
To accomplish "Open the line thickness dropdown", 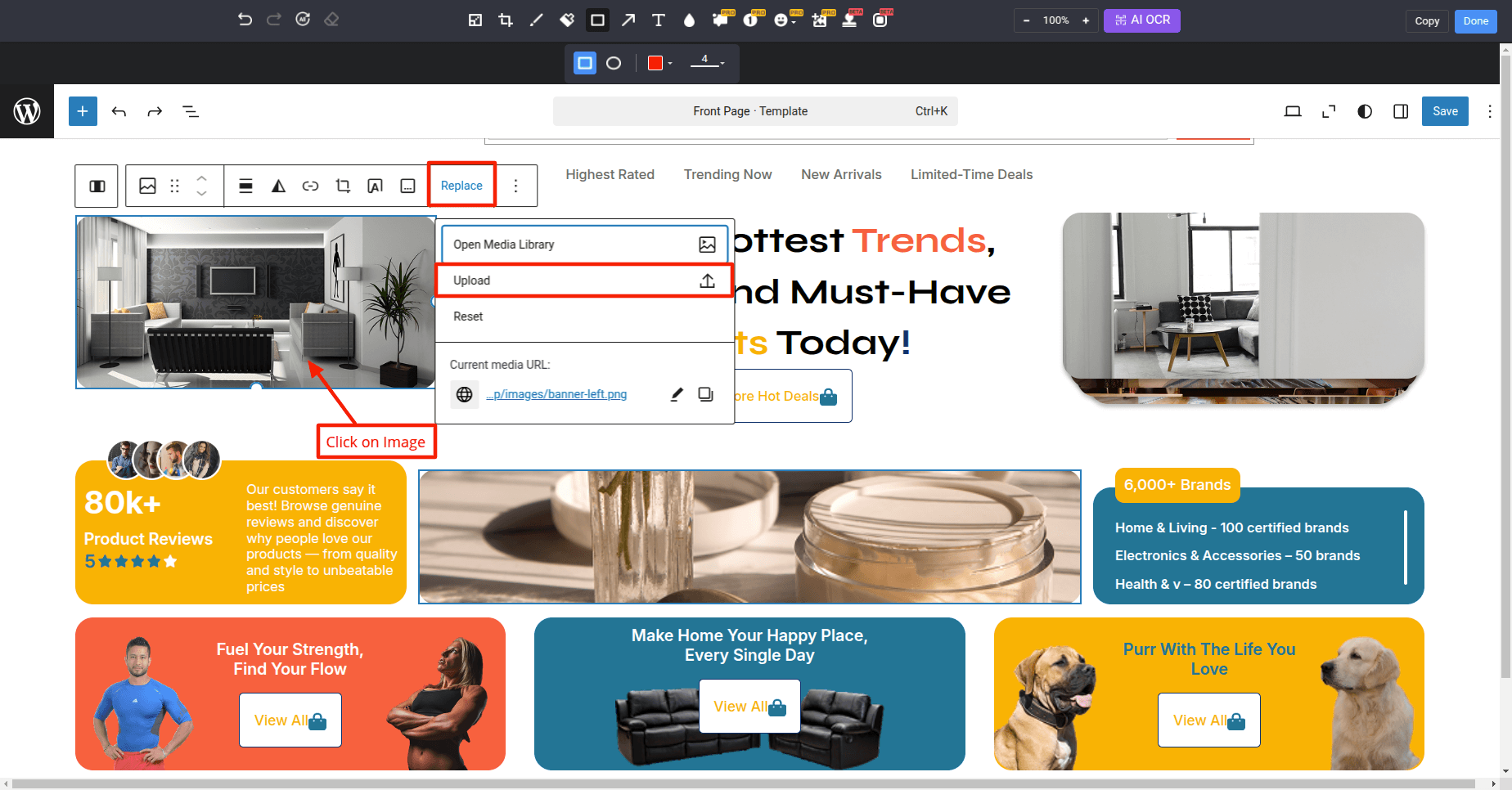I will click(707, 63).
